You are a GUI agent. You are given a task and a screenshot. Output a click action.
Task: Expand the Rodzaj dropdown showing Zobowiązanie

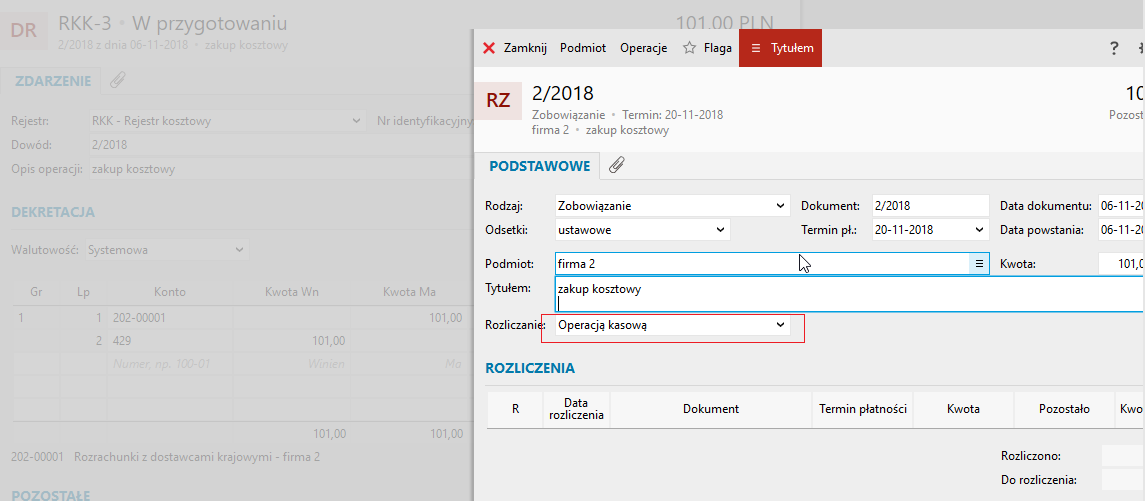[780, 206]
